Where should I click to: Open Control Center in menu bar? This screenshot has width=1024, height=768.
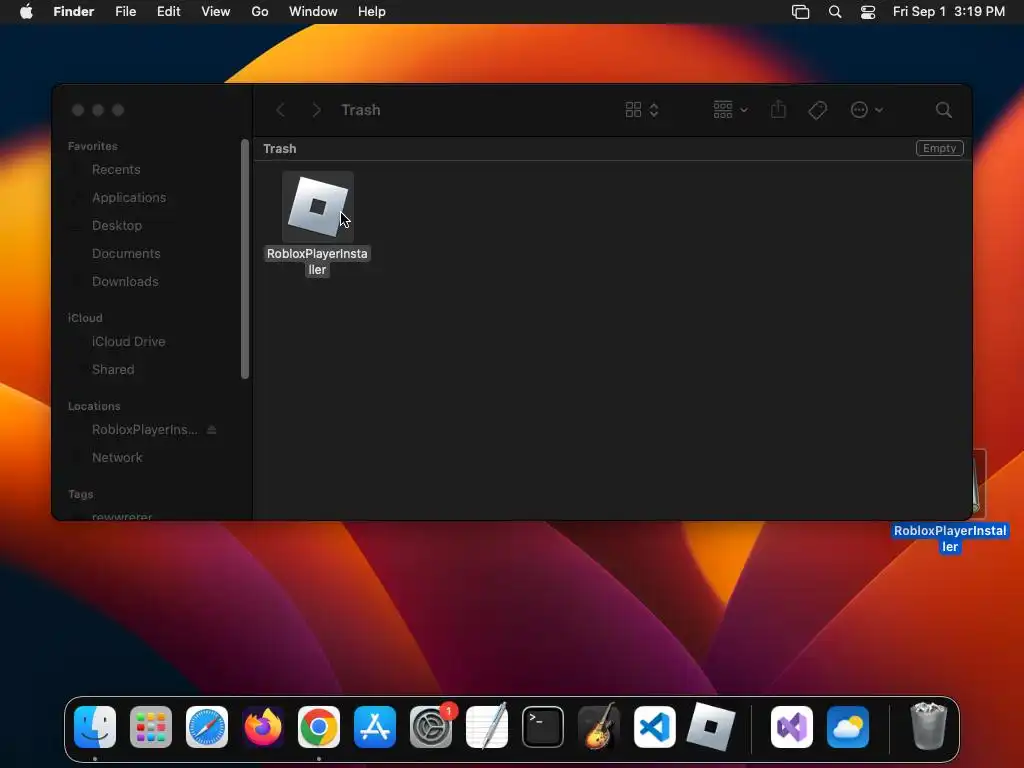point(868,12)
